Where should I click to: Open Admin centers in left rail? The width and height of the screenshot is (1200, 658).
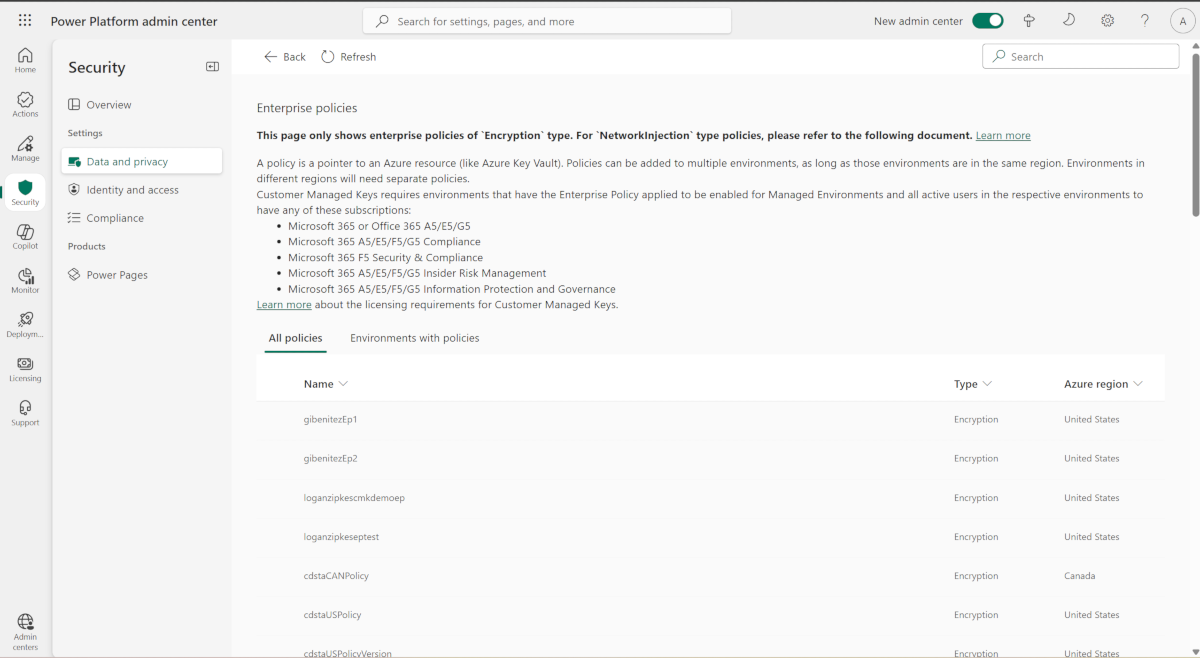pos(25,632)
